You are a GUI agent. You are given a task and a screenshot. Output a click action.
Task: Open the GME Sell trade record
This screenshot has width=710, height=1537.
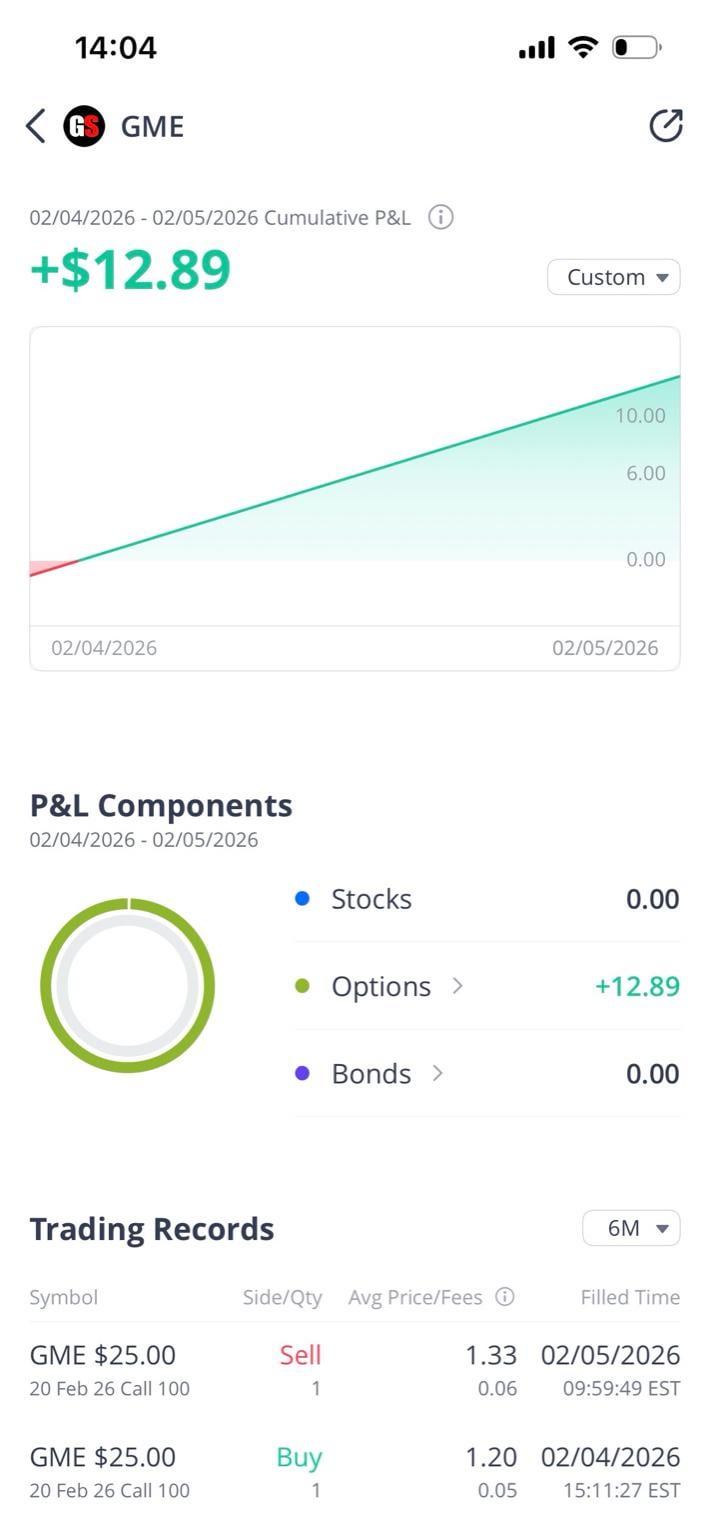point(354,1370)
